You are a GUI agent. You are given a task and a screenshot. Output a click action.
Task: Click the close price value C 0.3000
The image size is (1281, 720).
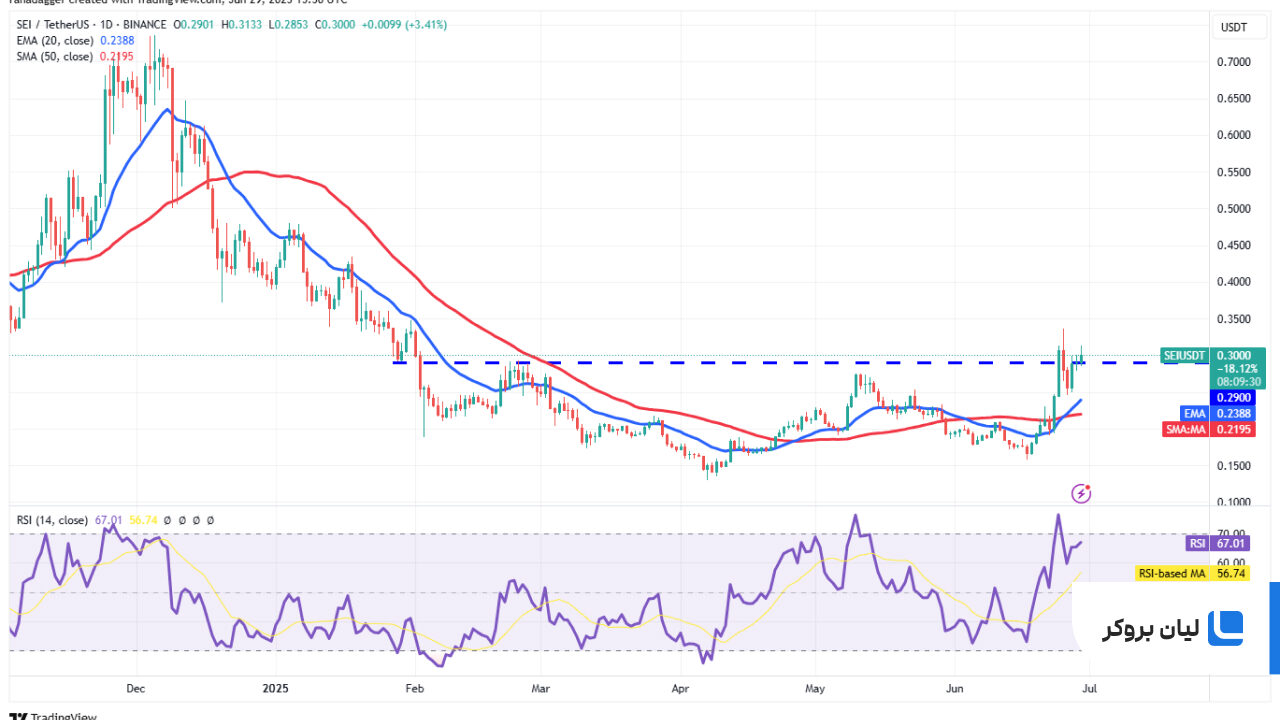tap(336, 24)
